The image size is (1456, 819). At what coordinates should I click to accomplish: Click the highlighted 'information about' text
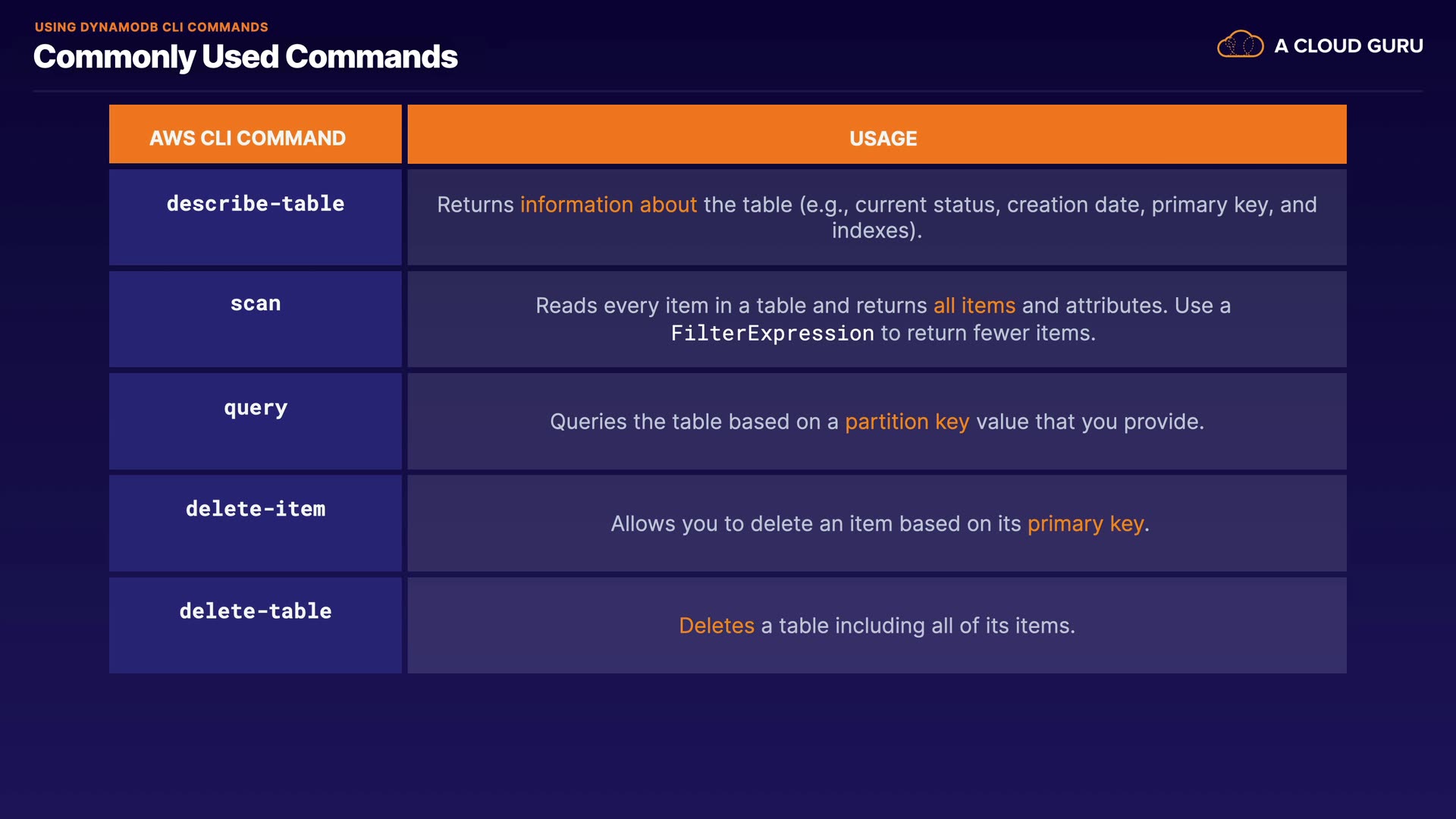[x=608, y=205]
